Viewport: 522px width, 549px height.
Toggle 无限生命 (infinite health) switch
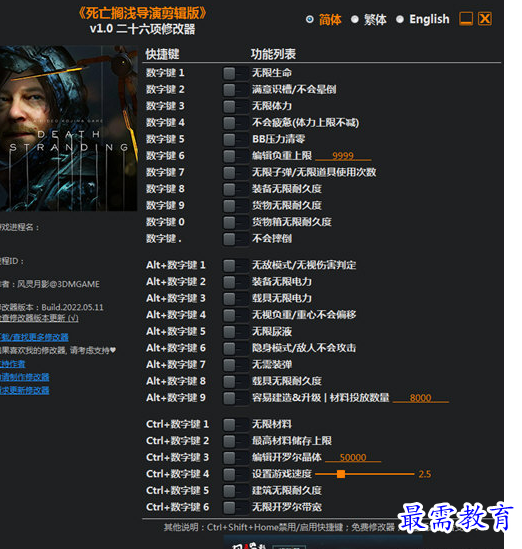click(235, 73)
